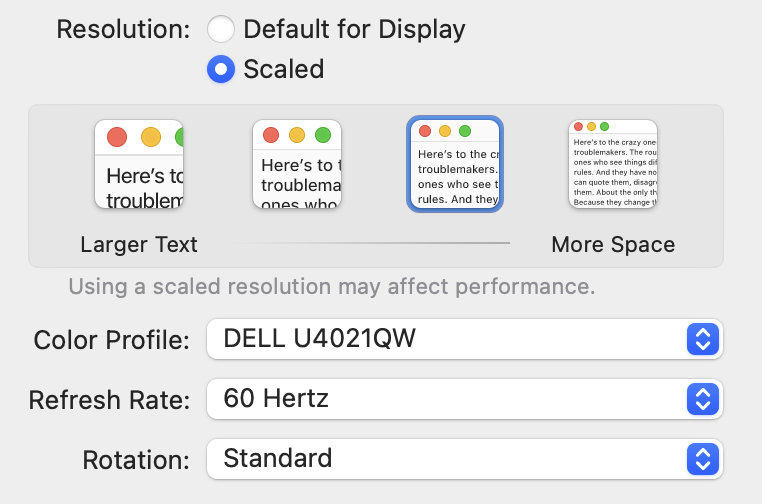
Task: Click the More Space label
Action: (x=613, y=245)
